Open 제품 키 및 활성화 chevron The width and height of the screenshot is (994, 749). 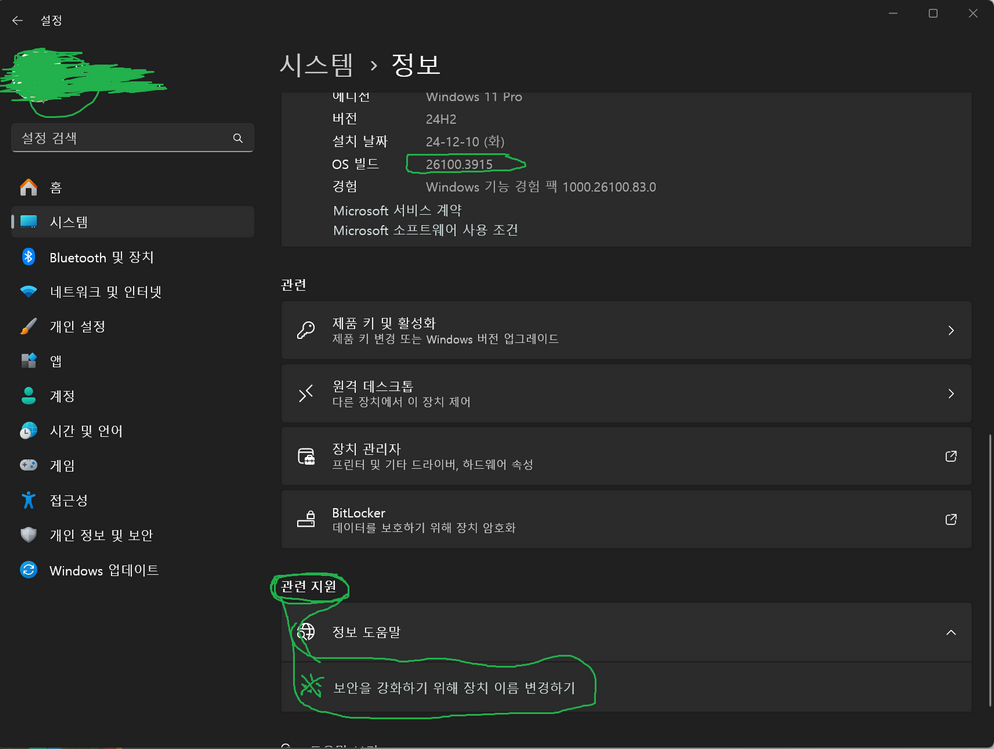tap(950, 330)
